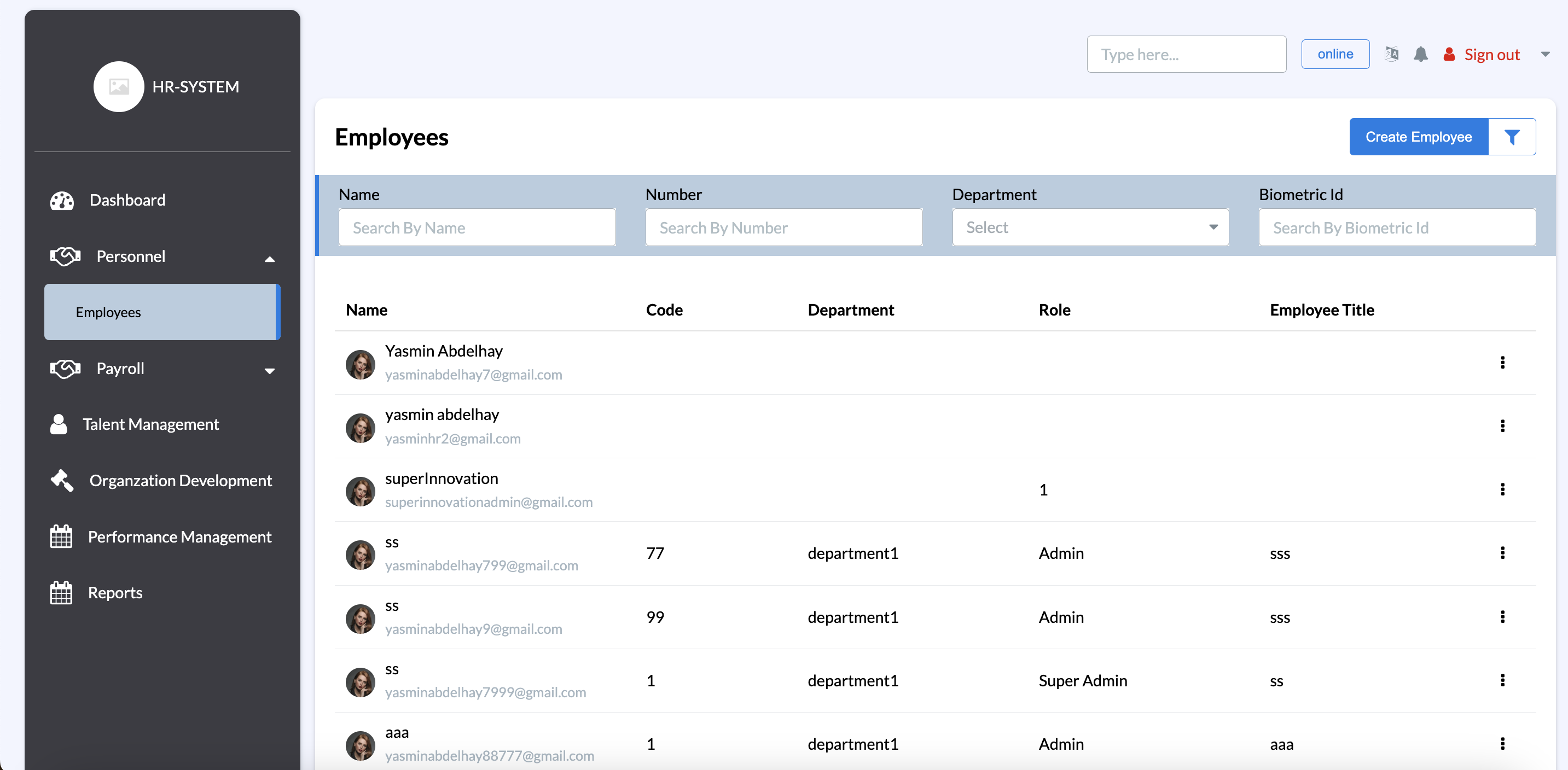Click the Dashboard gauge icon
The height and width of the screenshot is (770, 1568).
click(x=61, y=200)
